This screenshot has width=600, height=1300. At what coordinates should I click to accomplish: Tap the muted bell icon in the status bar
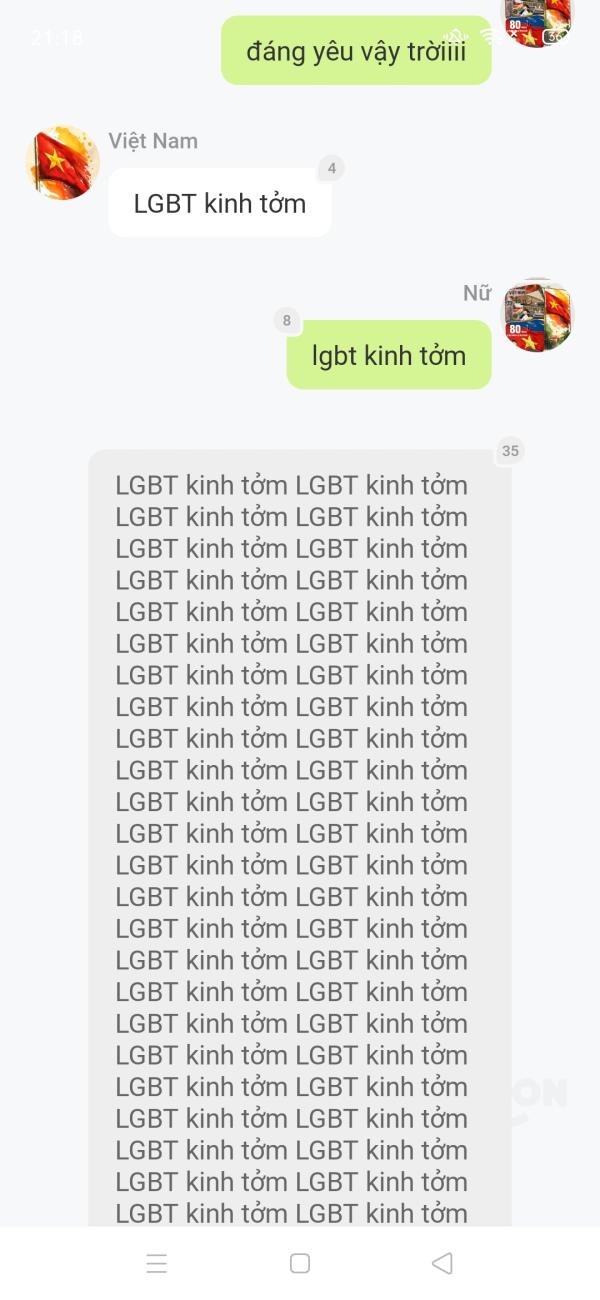click(x=456, y=37)
